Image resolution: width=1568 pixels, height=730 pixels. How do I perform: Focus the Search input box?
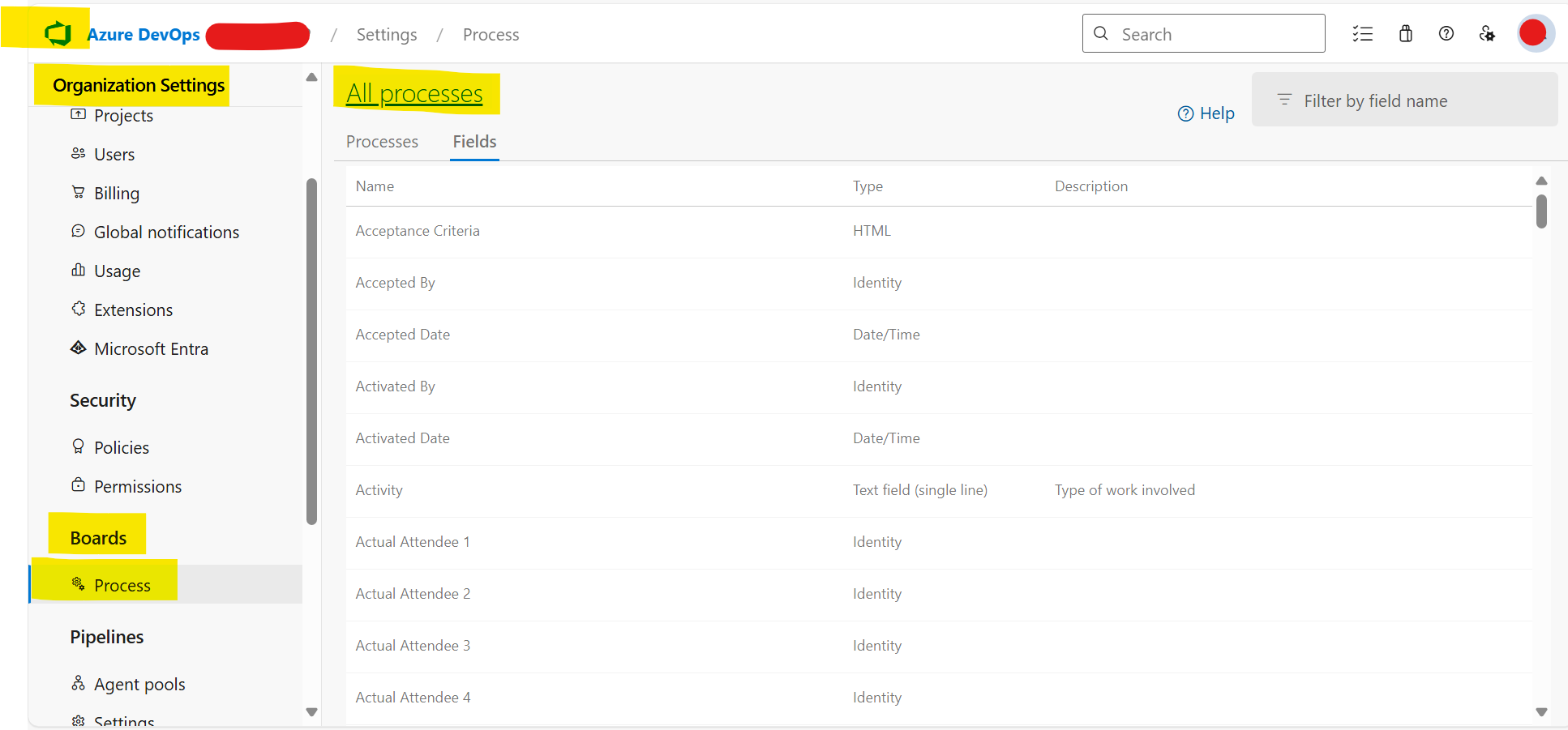click(x=1204, y=33)
